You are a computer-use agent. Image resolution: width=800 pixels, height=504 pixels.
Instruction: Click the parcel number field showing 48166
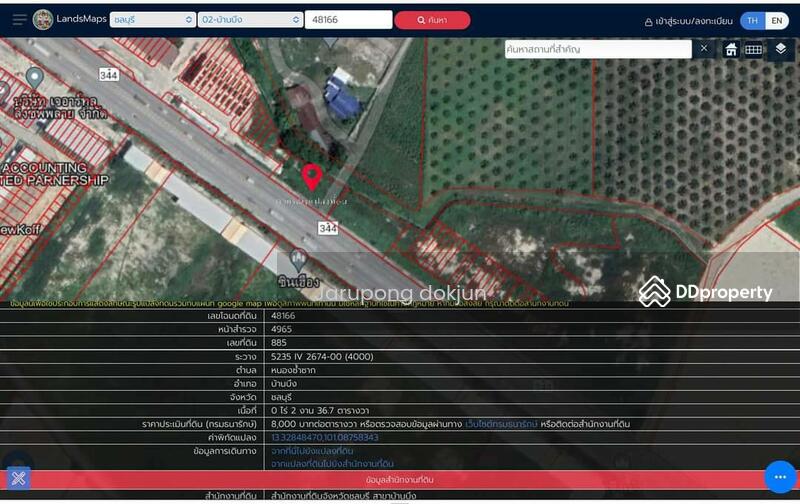pos(348,20)
